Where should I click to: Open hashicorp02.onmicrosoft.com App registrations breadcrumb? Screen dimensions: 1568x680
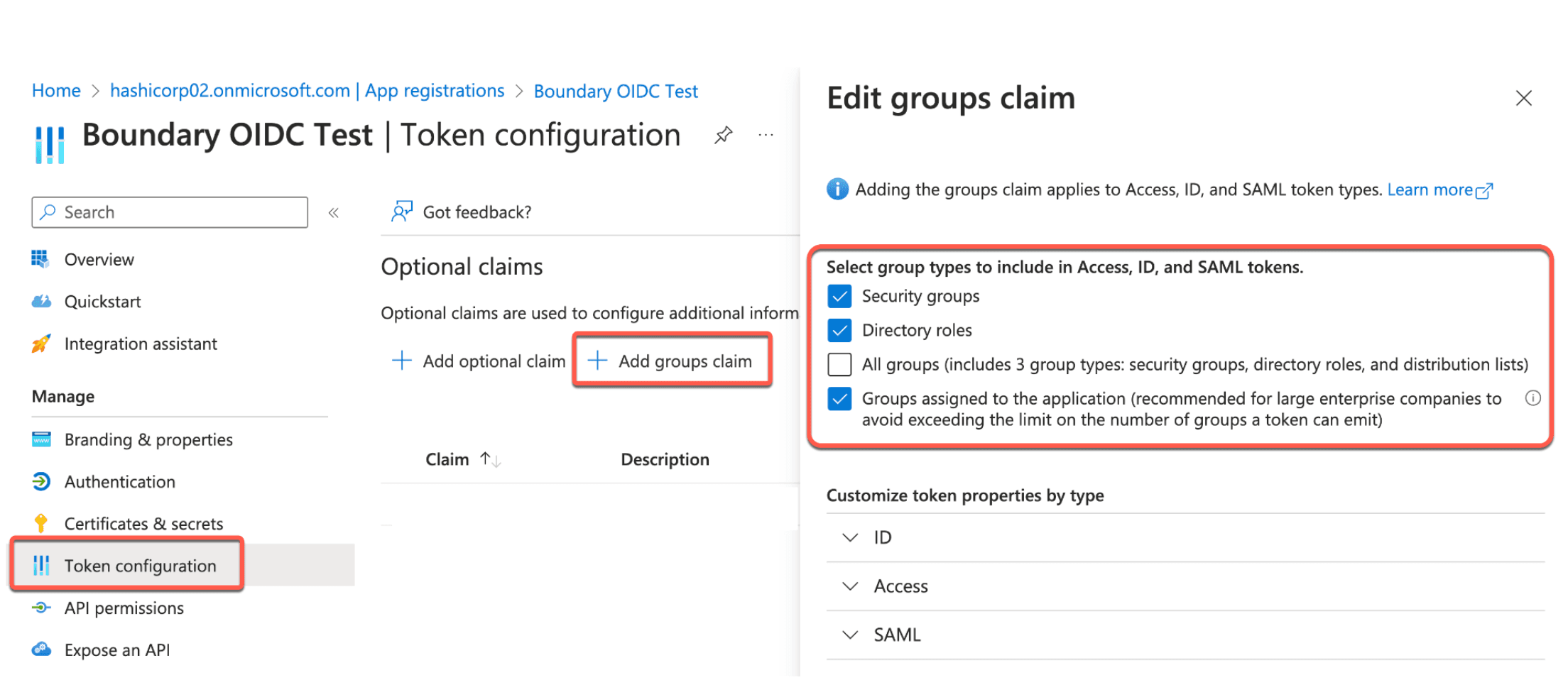tap(307, 91)
